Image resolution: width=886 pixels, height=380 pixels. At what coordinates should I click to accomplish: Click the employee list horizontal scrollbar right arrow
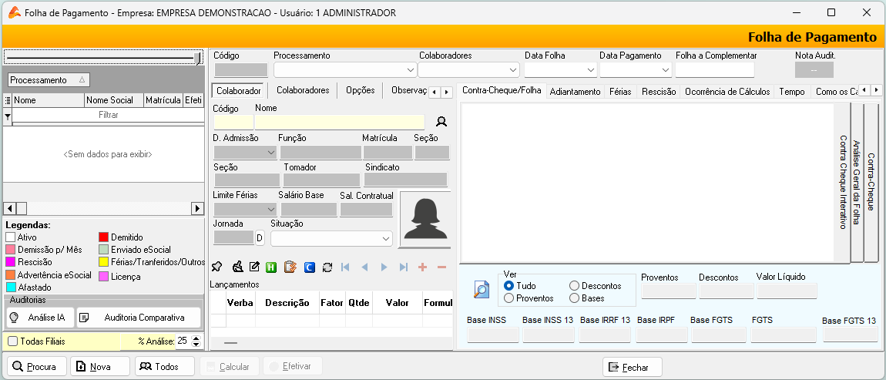197,208
